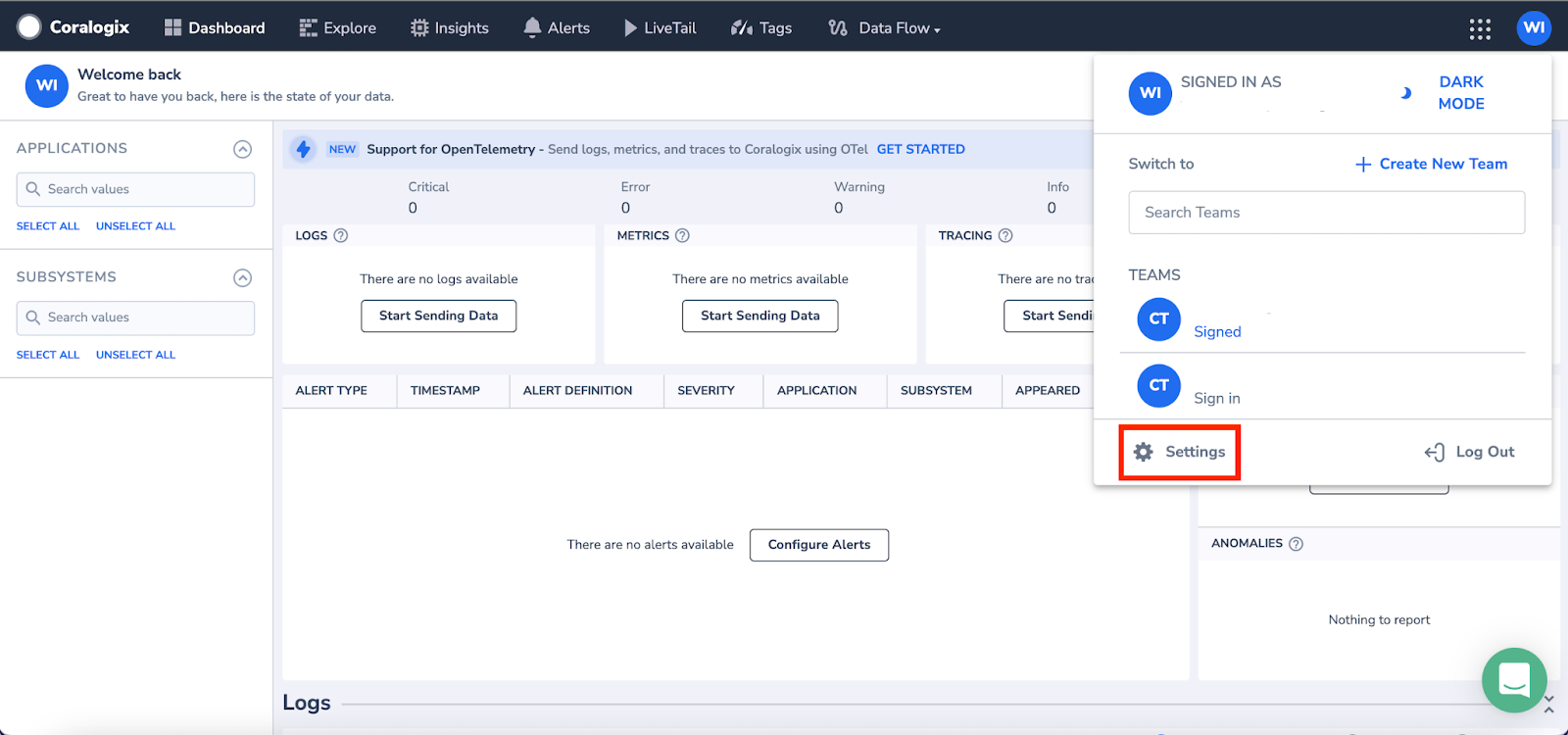Enable DARK MODE text toggle
1568x735 pixels.
(1461, 93)
